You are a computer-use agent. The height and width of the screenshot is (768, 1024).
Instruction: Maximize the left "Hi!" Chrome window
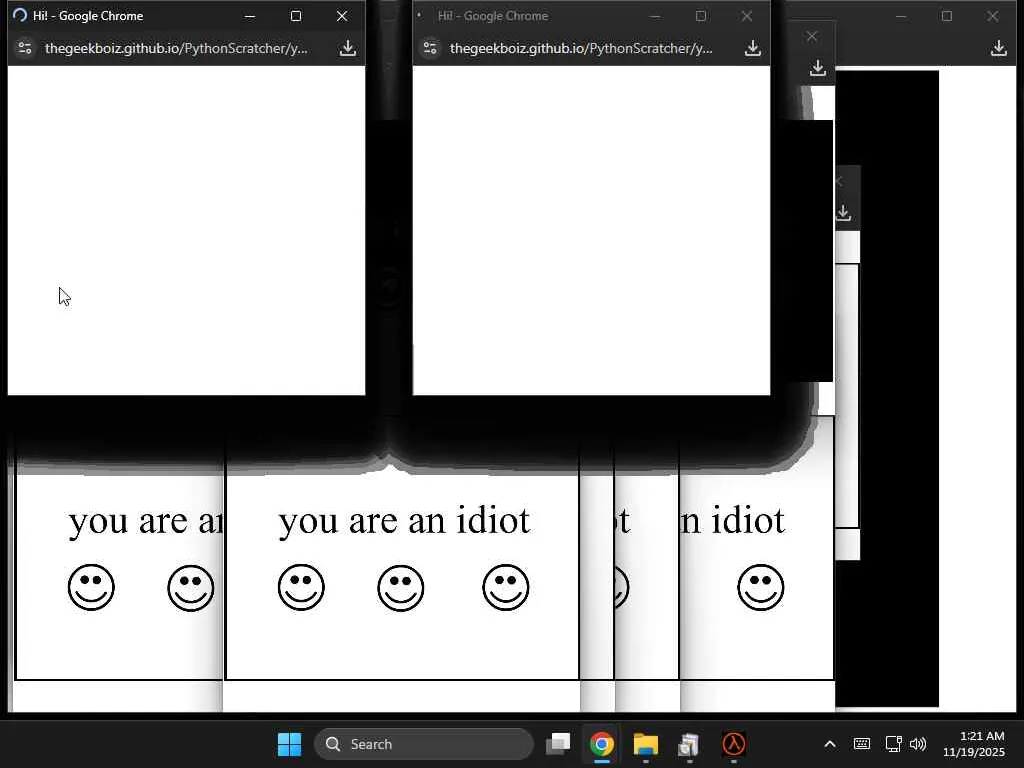[296, 16]
